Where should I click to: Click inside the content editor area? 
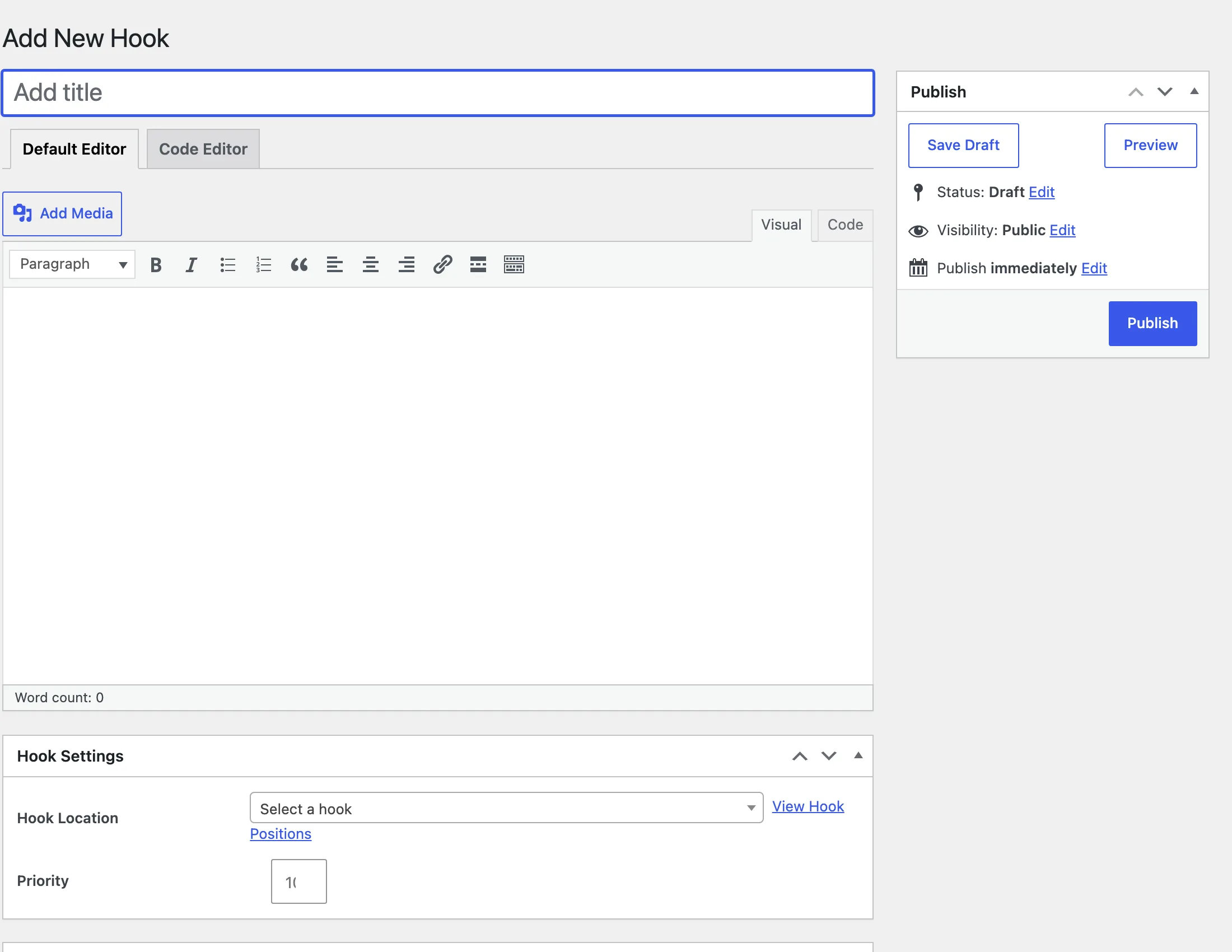(438, 486)
